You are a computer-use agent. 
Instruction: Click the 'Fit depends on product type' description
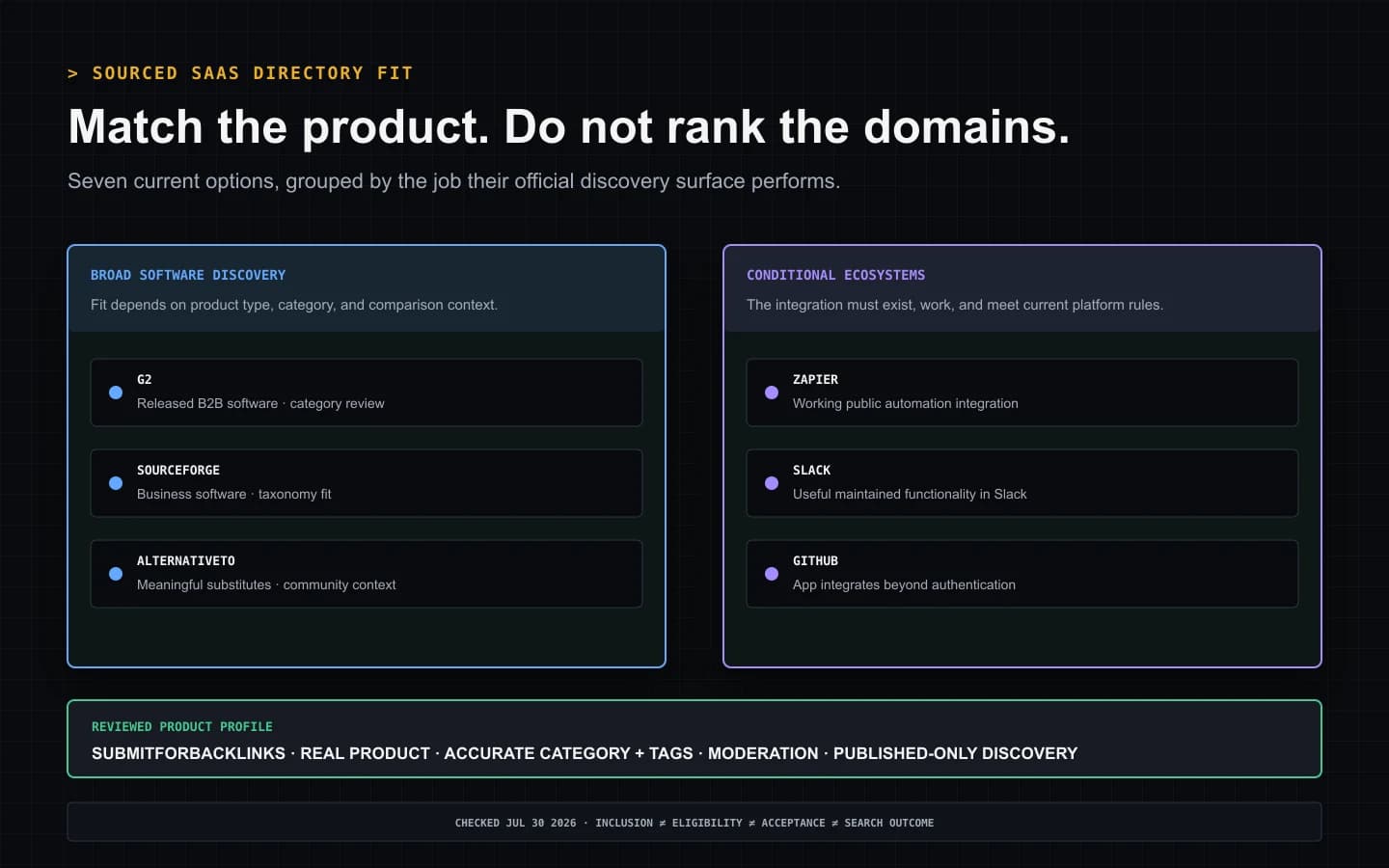[294, 305]
